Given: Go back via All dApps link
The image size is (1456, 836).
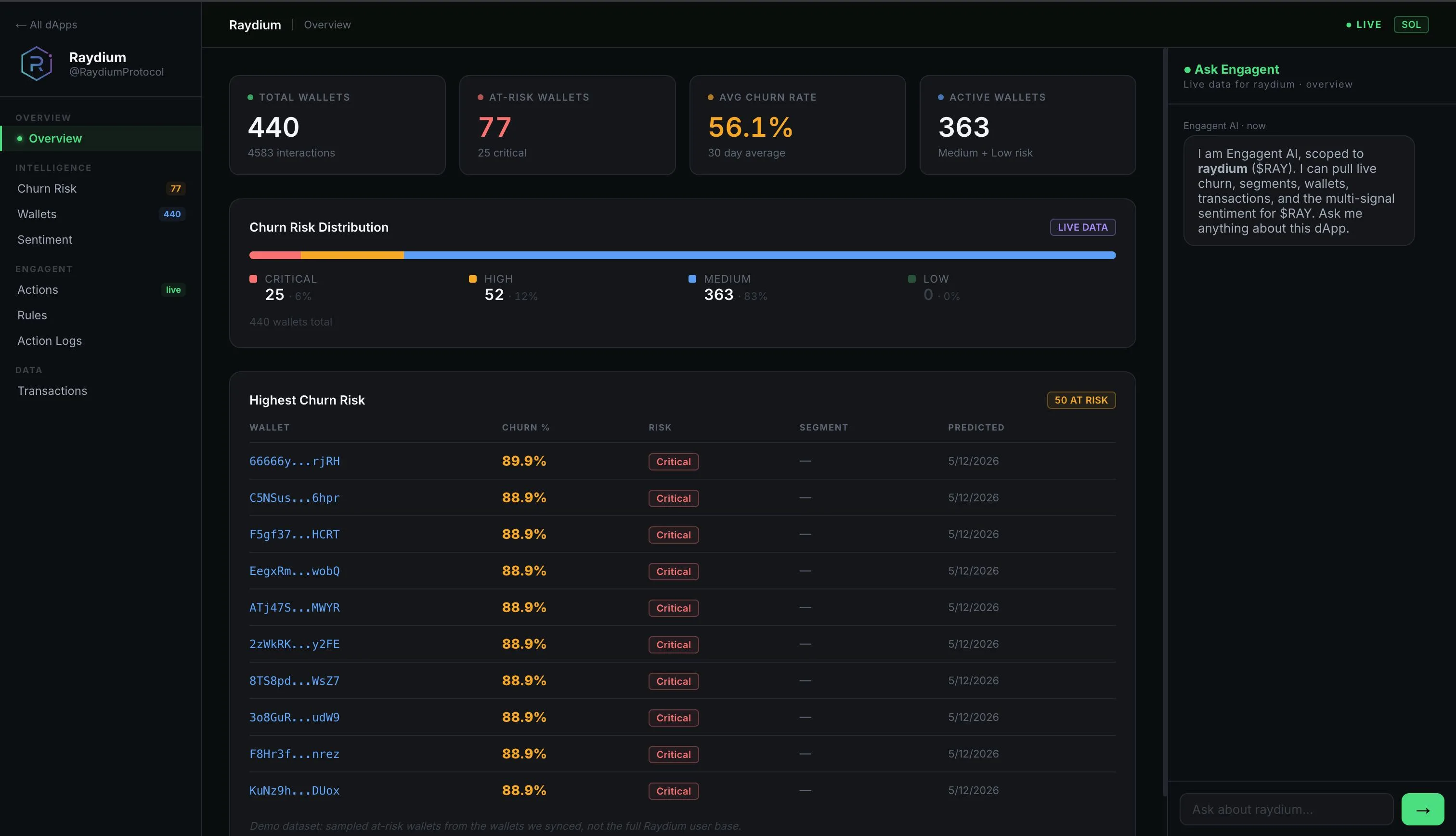Looking at the screenshot, I should [x=47, y=25].
